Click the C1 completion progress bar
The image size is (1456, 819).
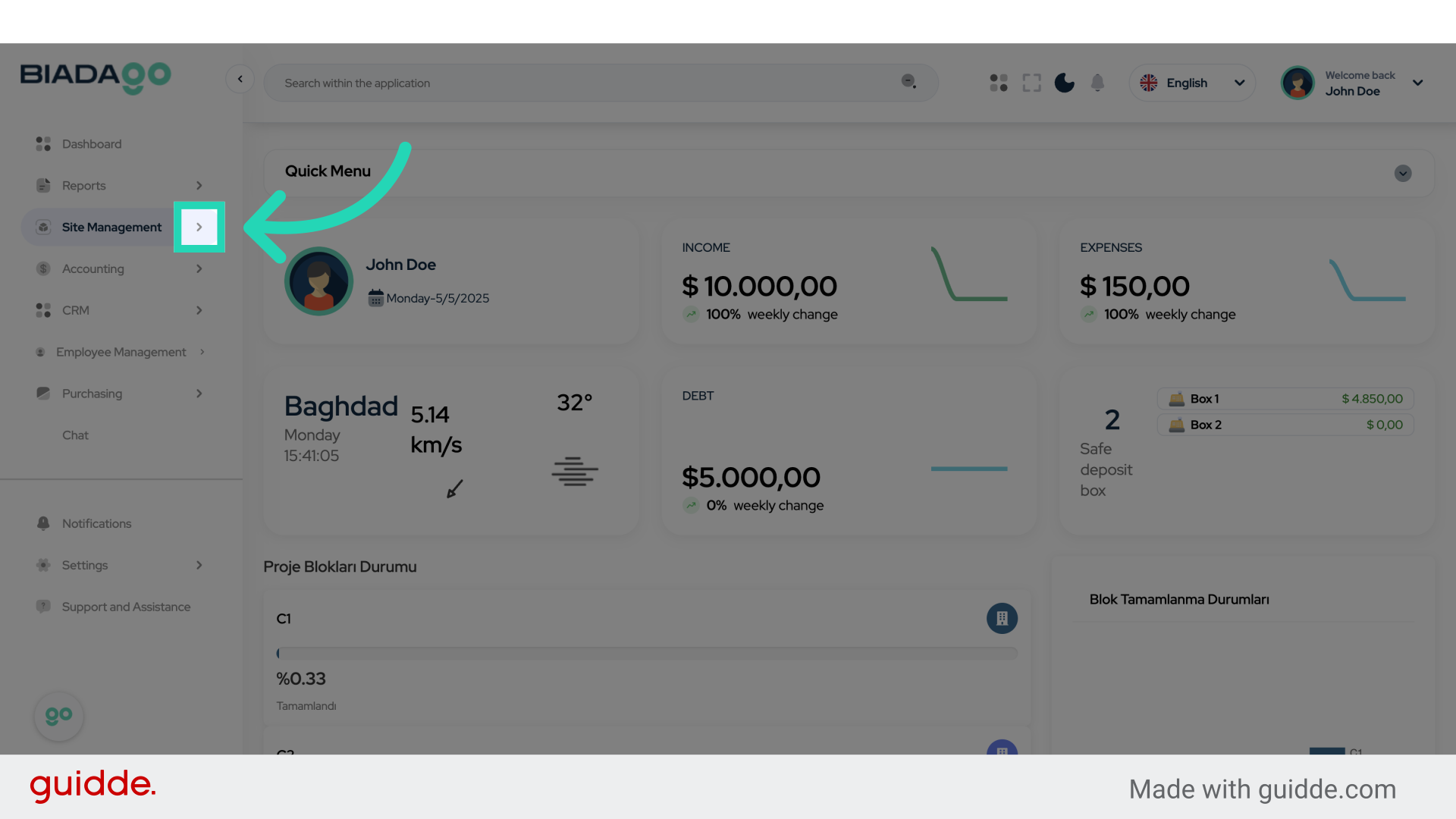(648, 653)
